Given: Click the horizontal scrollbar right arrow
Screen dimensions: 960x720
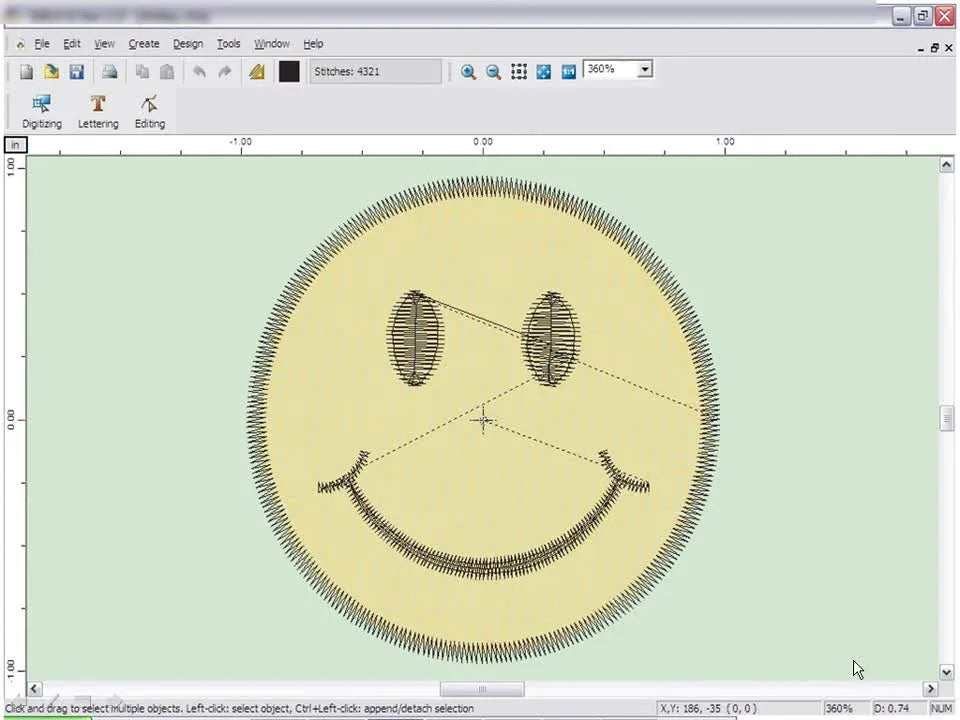Looking at the screenshot, I should [931, 689].
